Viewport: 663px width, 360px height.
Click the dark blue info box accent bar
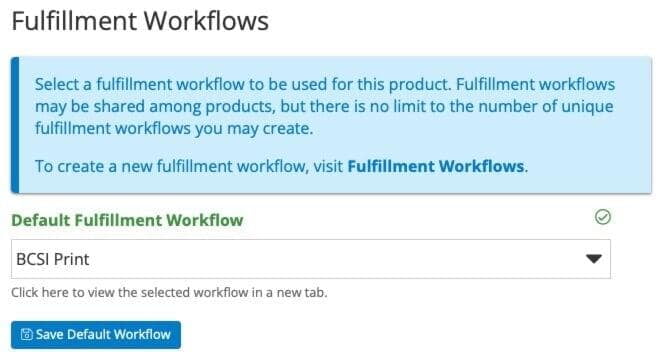tap(15, 125)
